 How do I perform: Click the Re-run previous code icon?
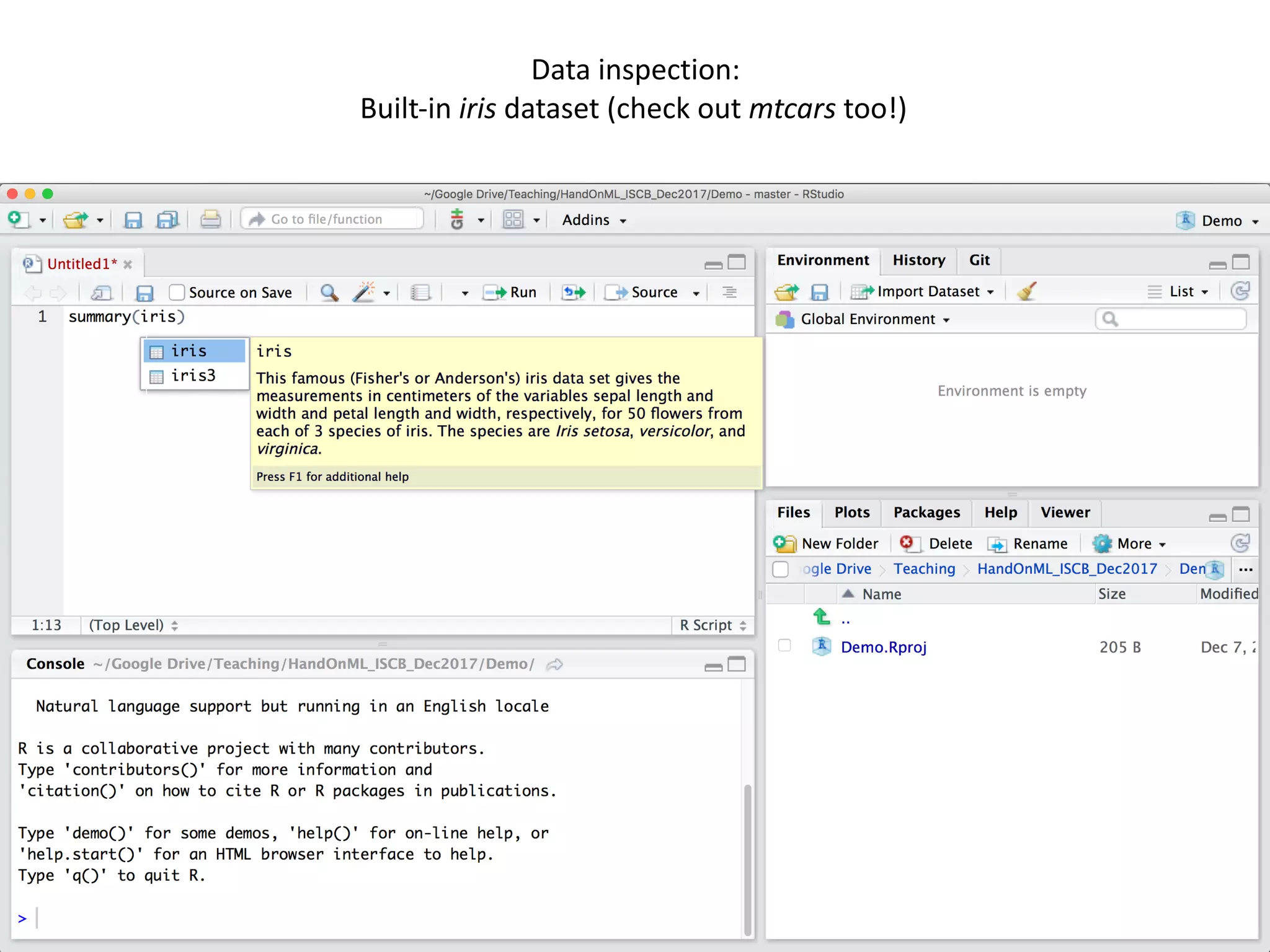[x=574, y=292]
